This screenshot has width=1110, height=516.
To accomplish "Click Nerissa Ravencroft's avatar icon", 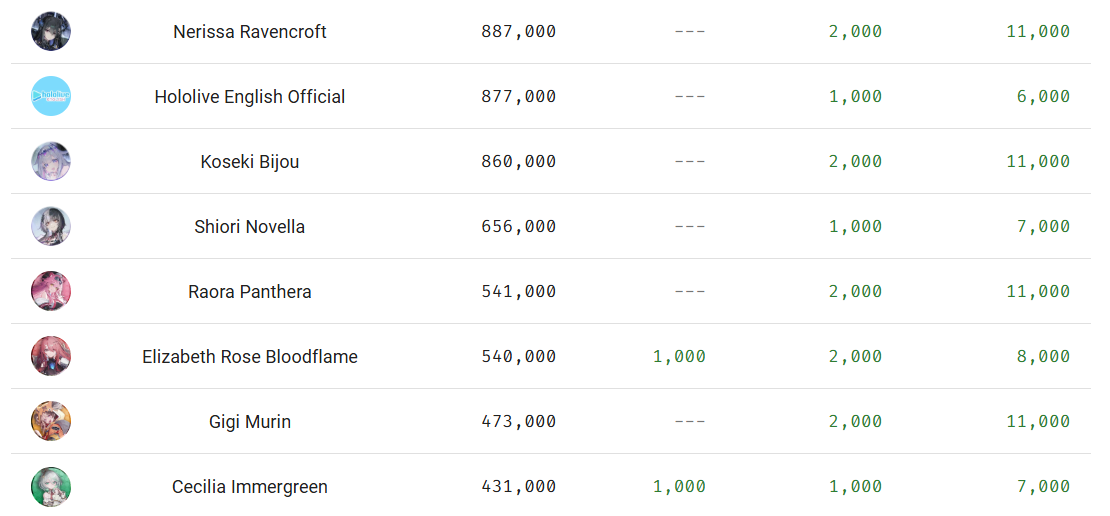I will click(x=51, y=32).
